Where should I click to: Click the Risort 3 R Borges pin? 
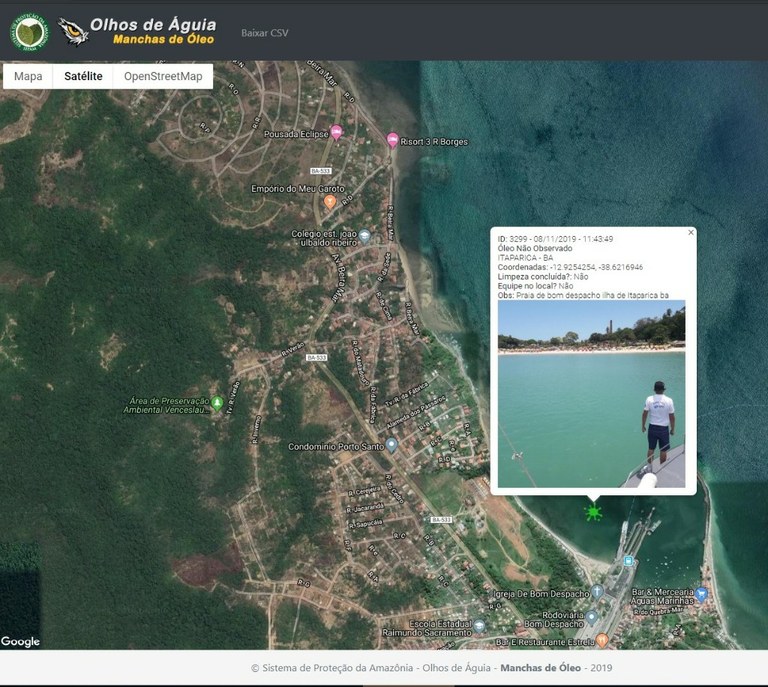(392, 141)
